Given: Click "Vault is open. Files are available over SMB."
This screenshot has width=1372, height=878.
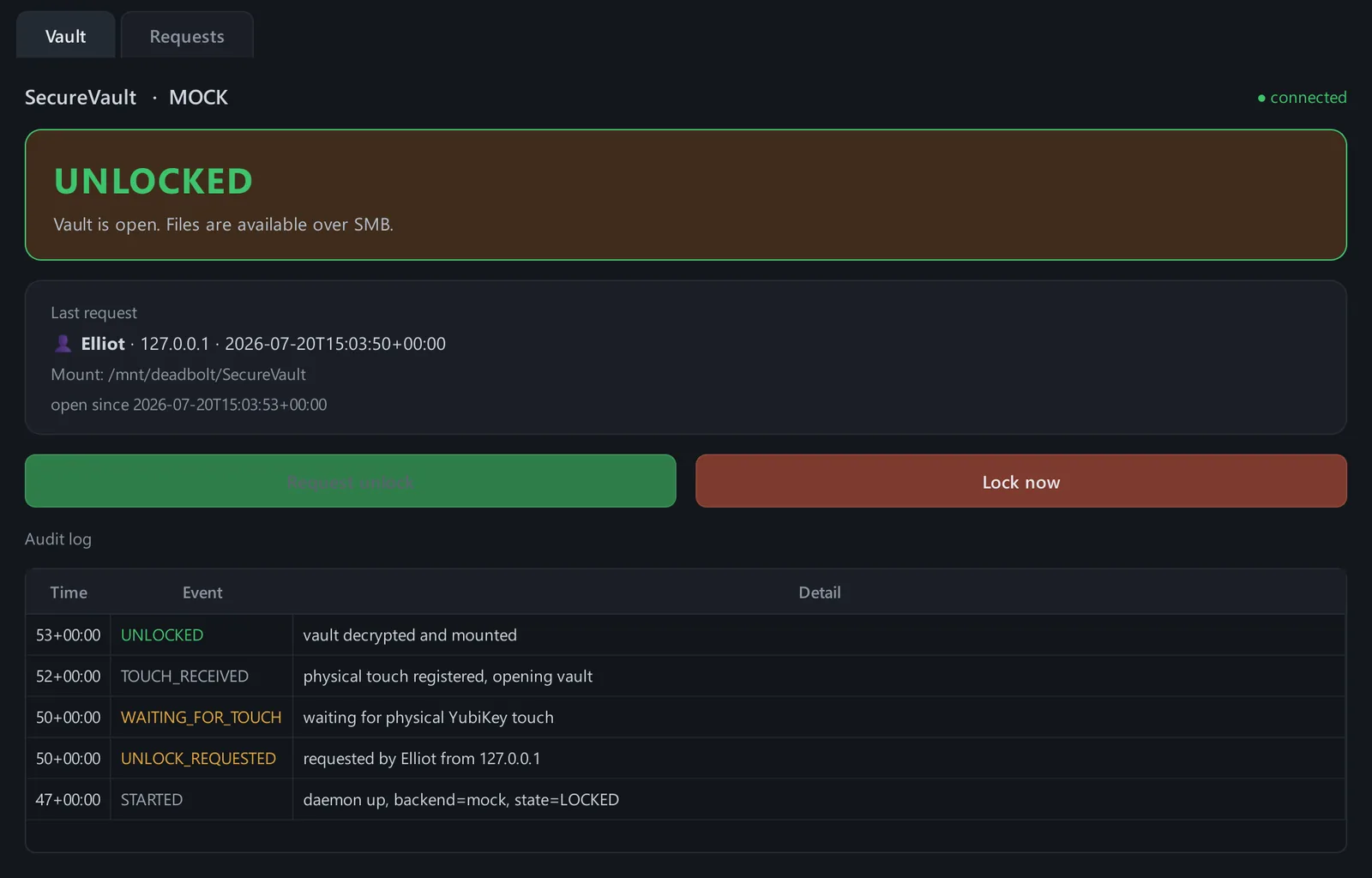Looking at the screenshot, I should tap(223, 225).
